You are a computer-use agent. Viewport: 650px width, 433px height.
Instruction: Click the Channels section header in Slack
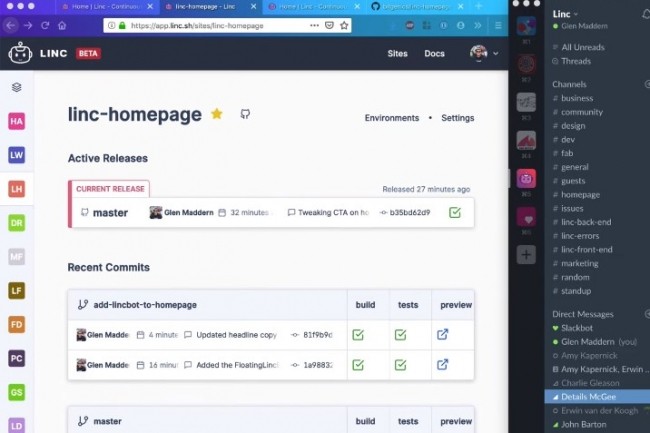click(x=569, y=84)
